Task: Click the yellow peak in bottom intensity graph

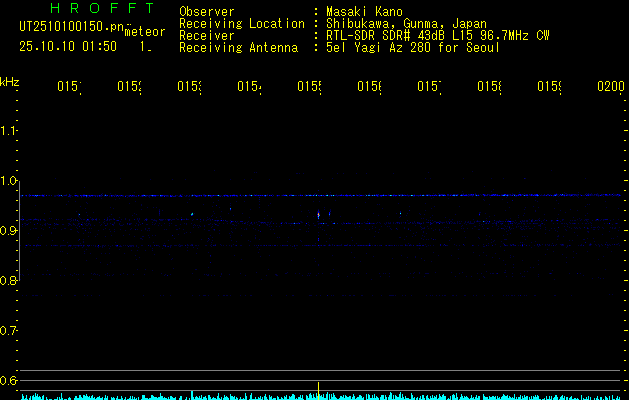Action: tap(319, 389)
